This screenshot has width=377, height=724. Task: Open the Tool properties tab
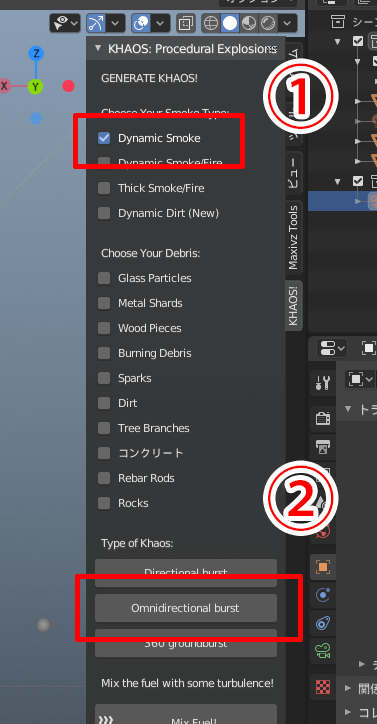pyautogui.click(x=323, y=382)
